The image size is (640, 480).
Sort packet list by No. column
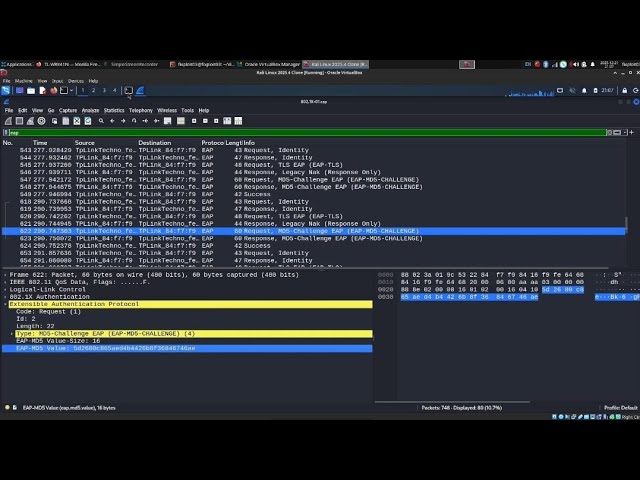8,143
